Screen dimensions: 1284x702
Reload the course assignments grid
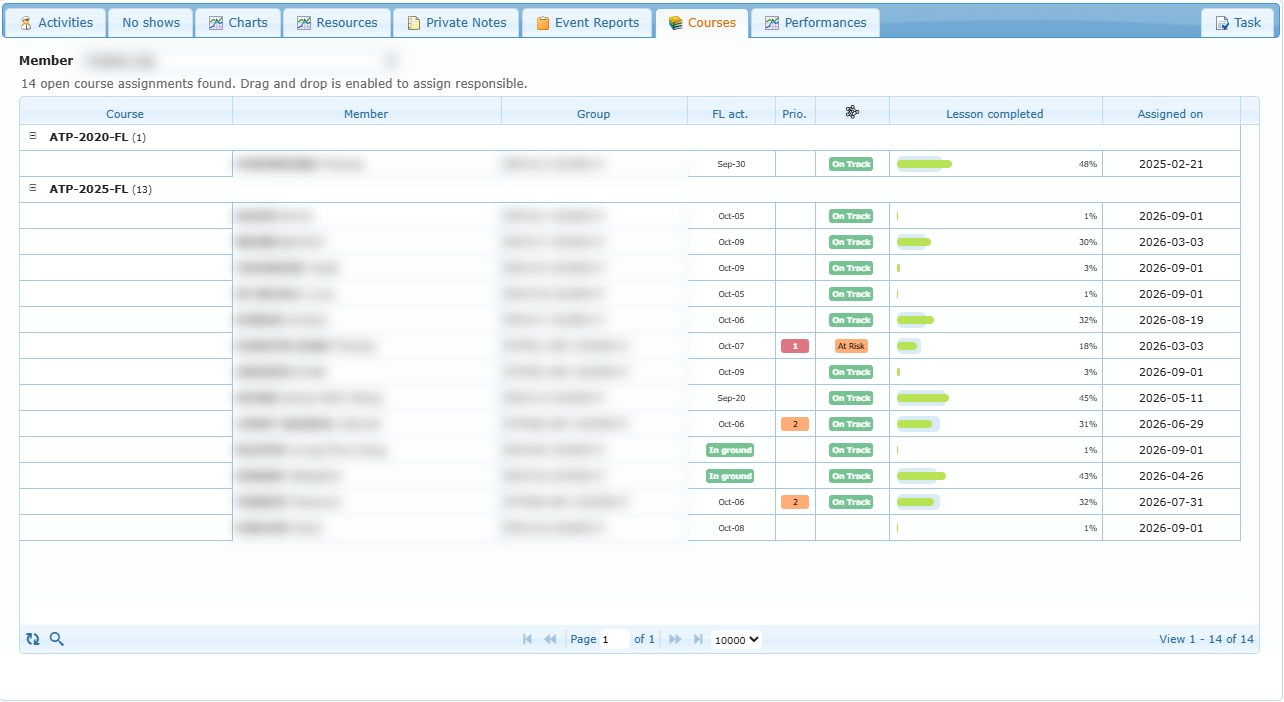[x=33, y=639]
